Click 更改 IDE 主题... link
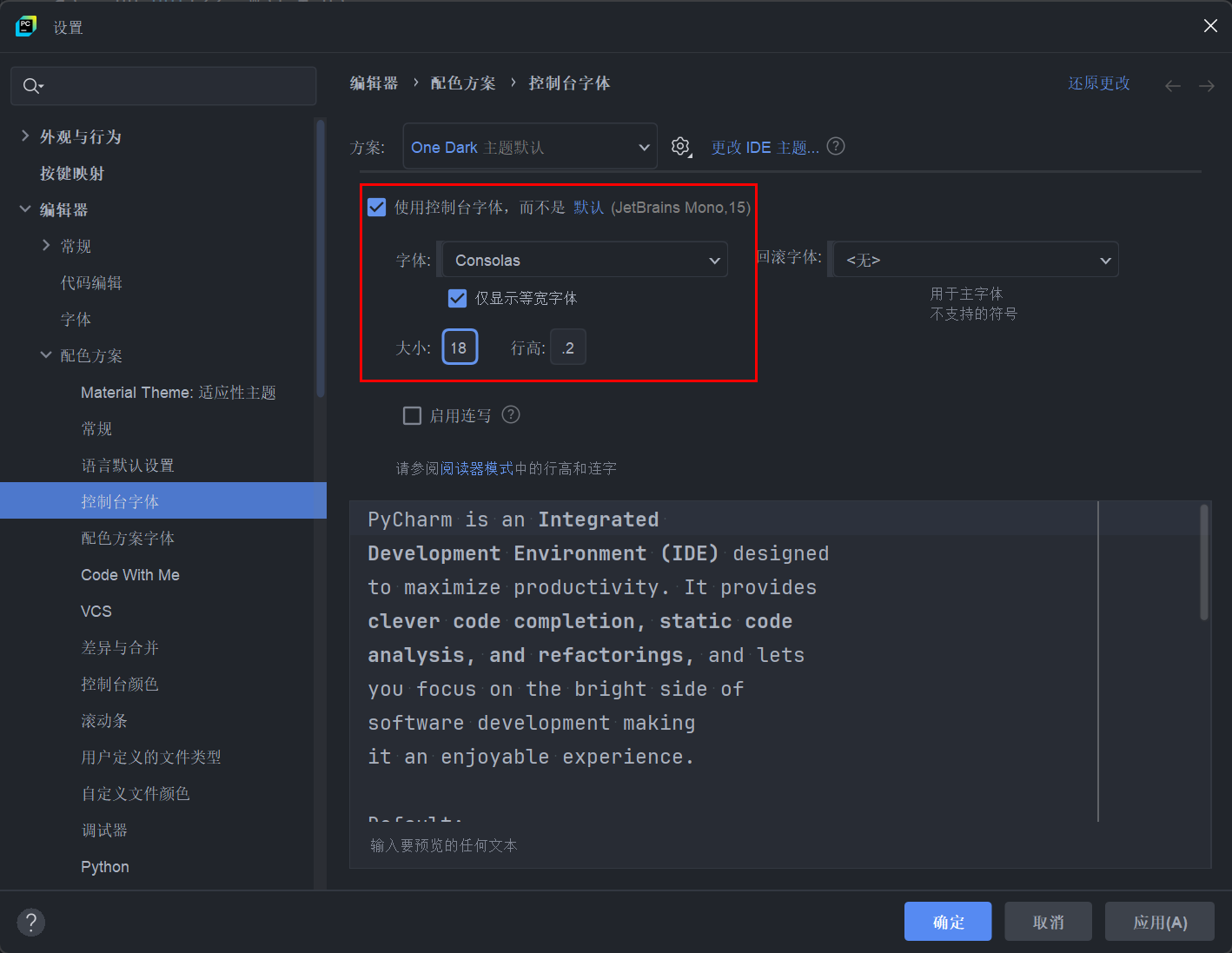The height and width of the screenshot is (953, 1232). pyautogui.click(x=765, y=147)
